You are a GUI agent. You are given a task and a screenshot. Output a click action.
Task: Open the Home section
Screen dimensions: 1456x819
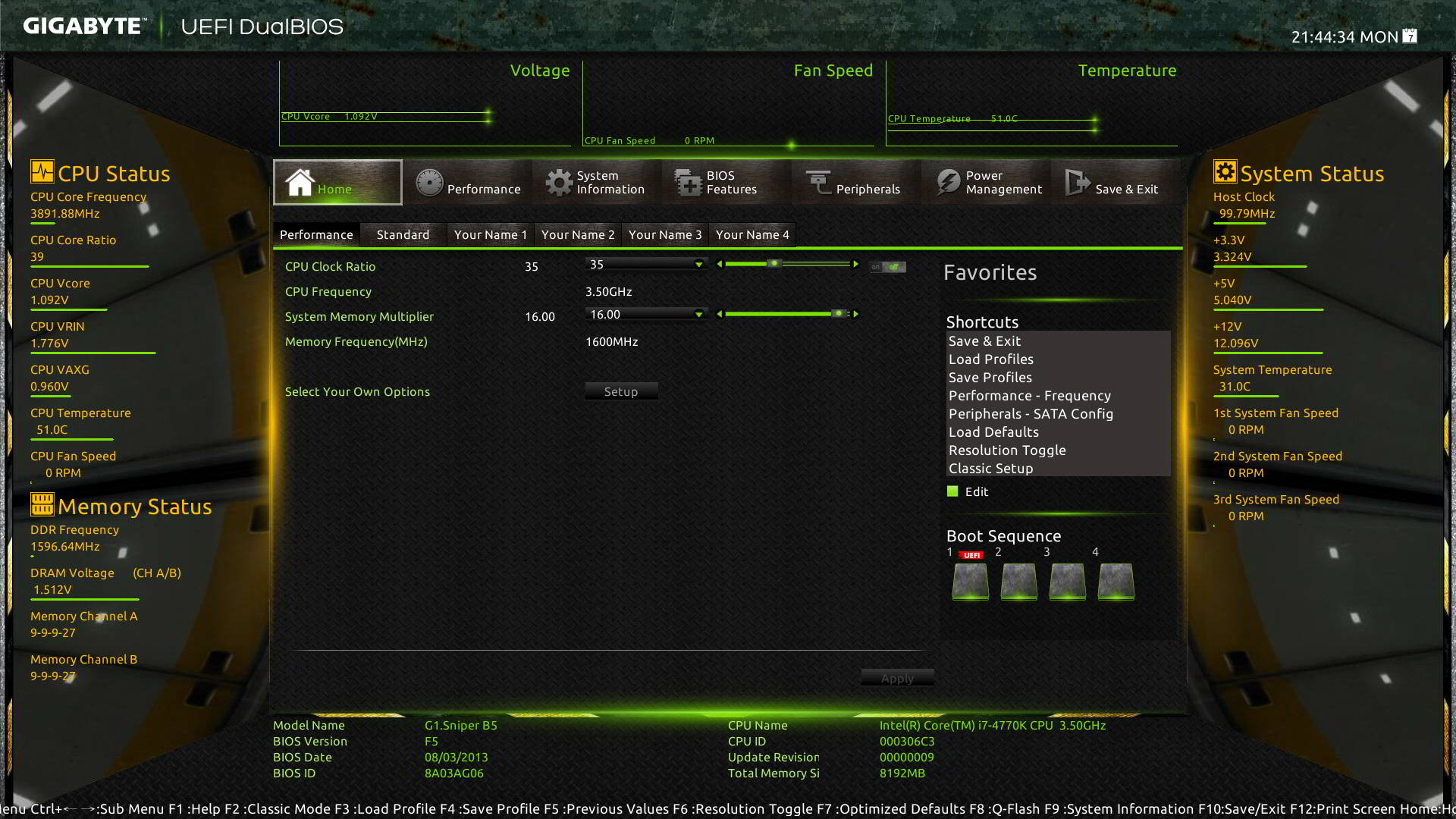click(337, 182)
